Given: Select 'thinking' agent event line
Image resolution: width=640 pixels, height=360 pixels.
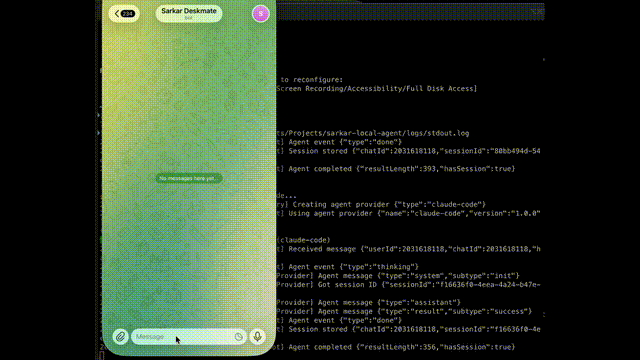Looking at the screenshot, I should pos(348,267).
